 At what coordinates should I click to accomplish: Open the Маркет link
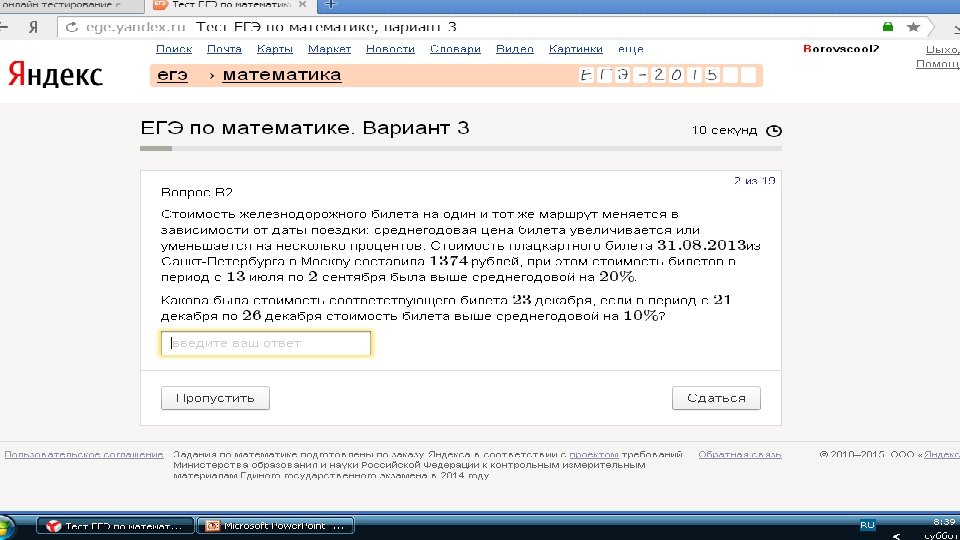click(x=329, y=49)
